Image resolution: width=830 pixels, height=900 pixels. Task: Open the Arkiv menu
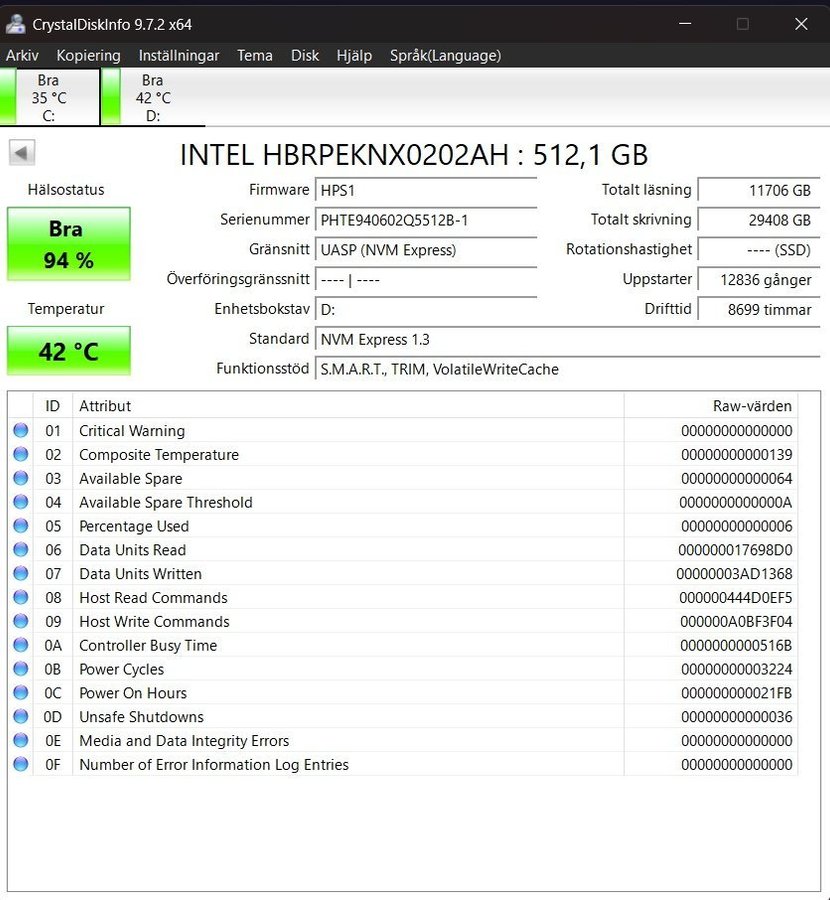pos(22,56)
